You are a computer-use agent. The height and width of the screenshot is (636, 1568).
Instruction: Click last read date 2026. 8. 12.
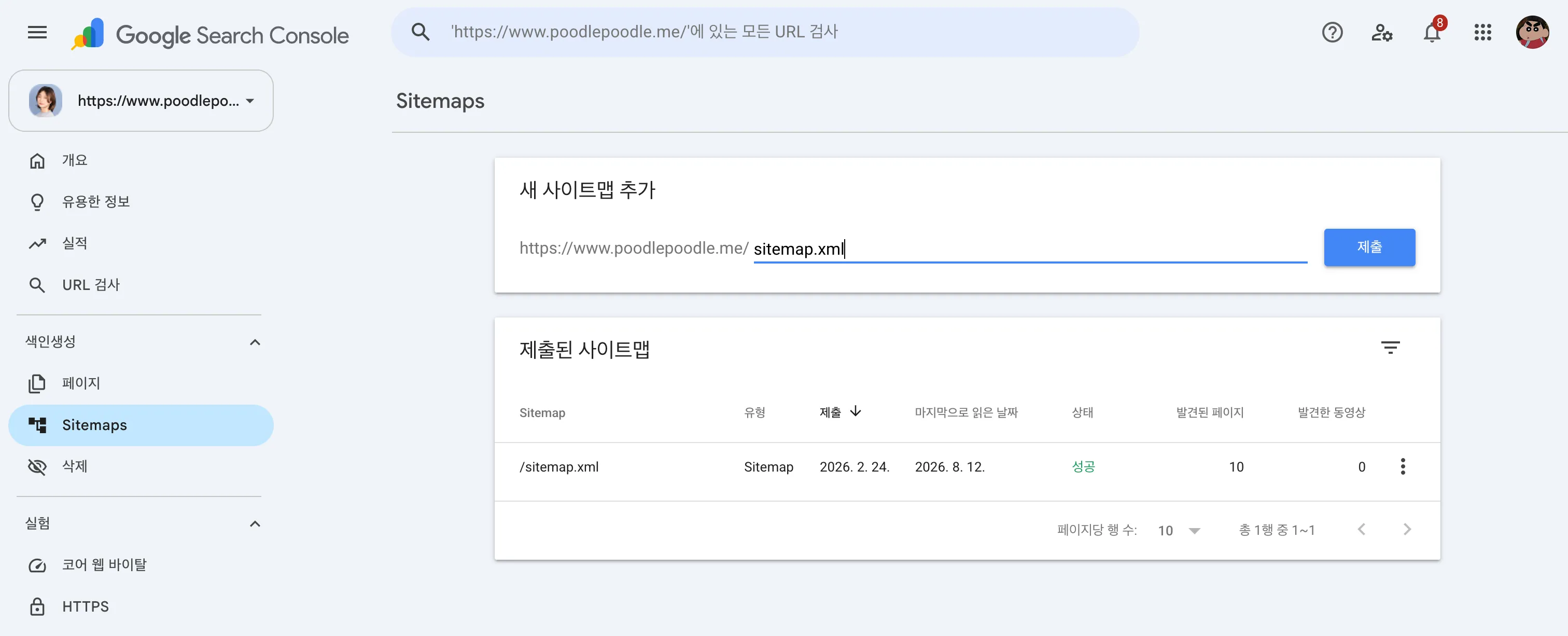pos(949,467)
